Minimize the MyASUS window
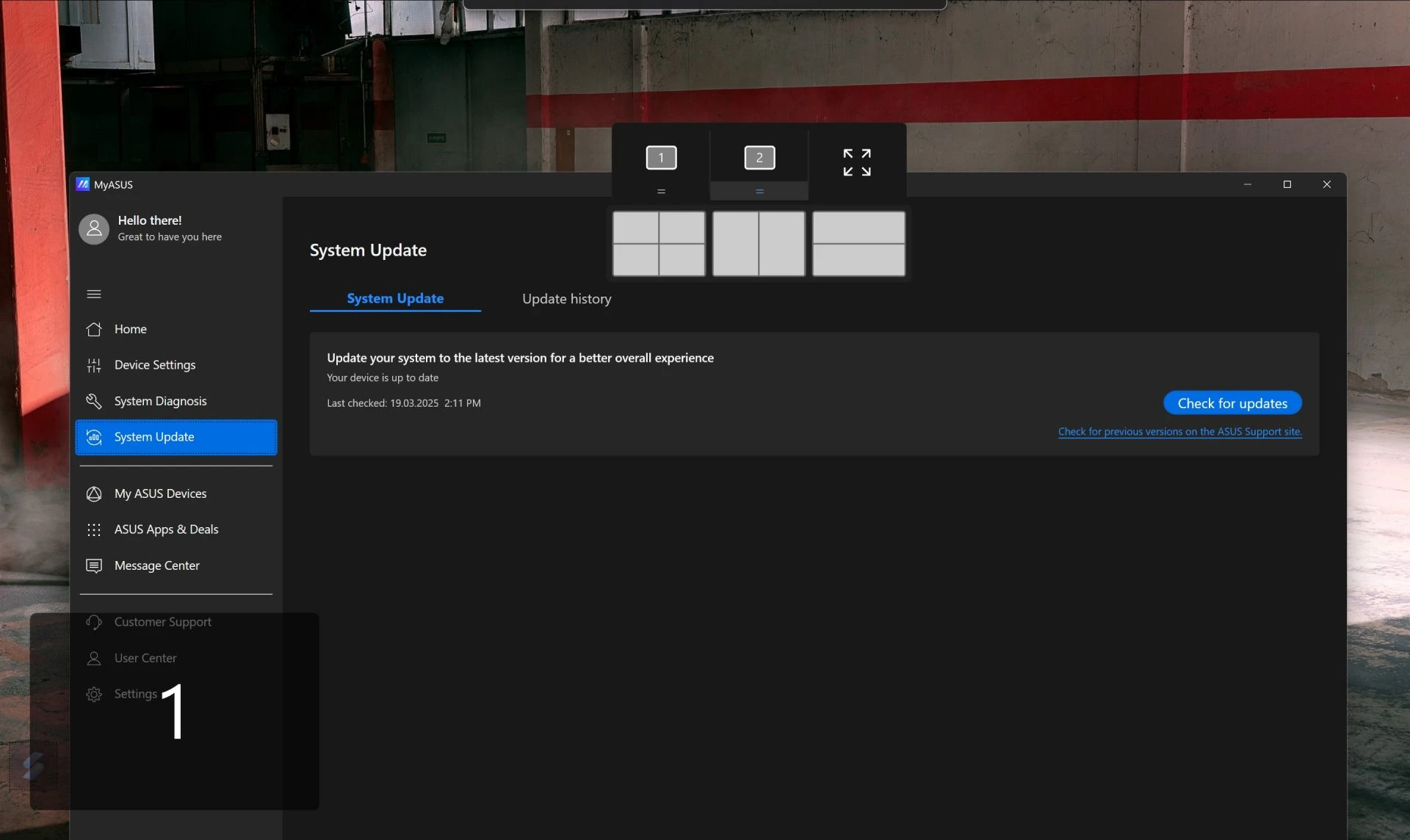The height and width of the screenshot is (840, 1410). point(1247,184)
